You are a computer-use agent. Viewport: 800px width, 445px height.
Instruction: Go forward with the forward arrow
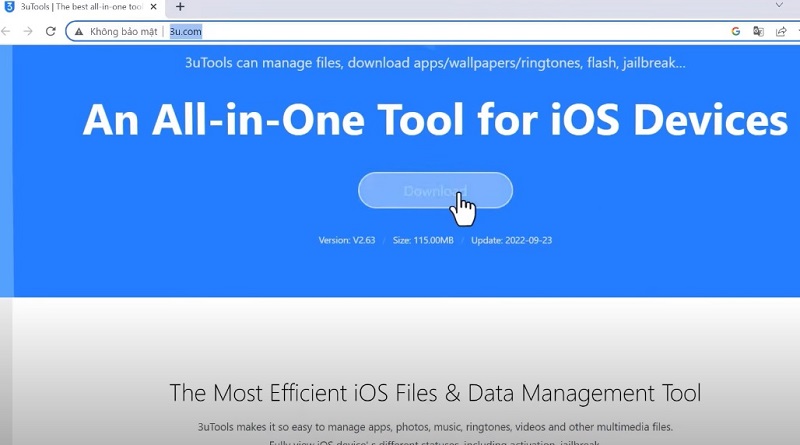pos(28,32)
